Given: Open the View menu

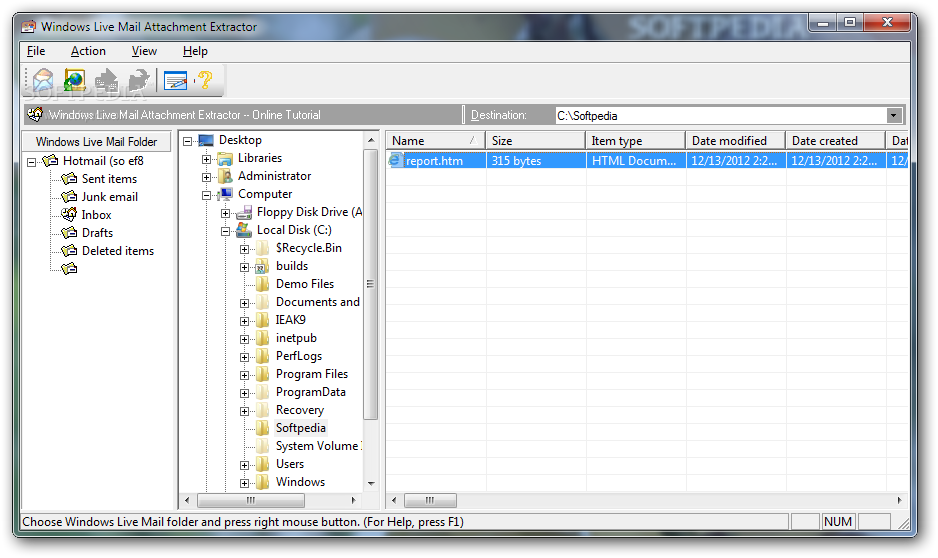Looking at the screenshot, I should tap(144, 51).
